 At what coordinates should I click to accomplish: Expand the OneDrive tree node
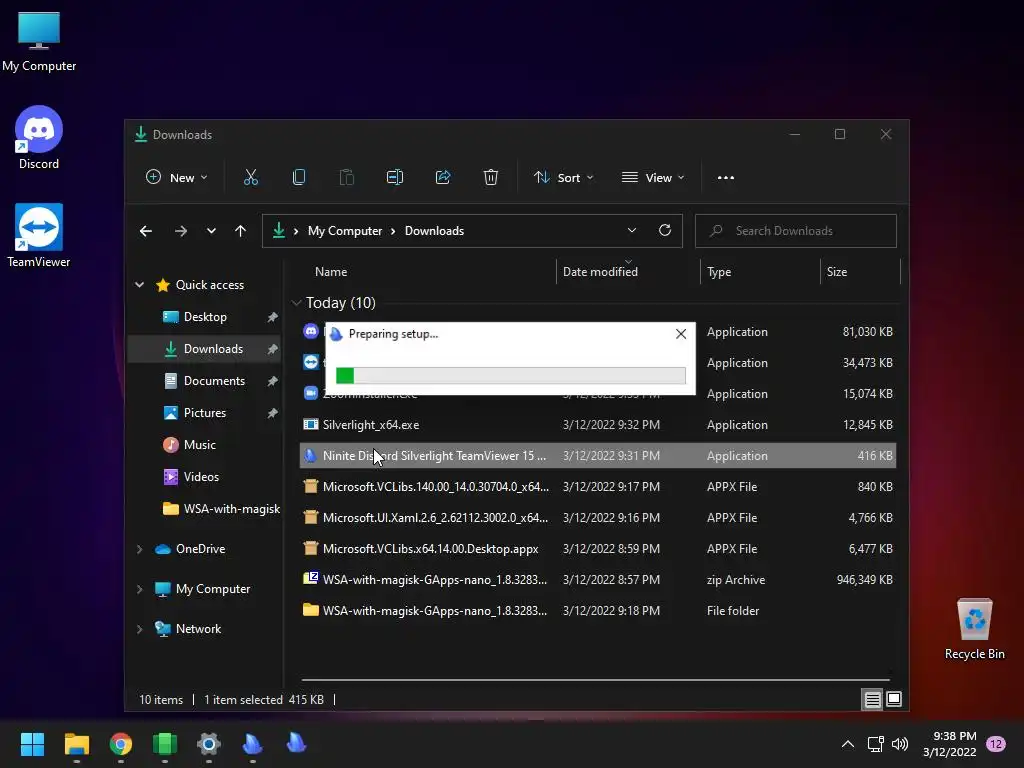(139, 549)
